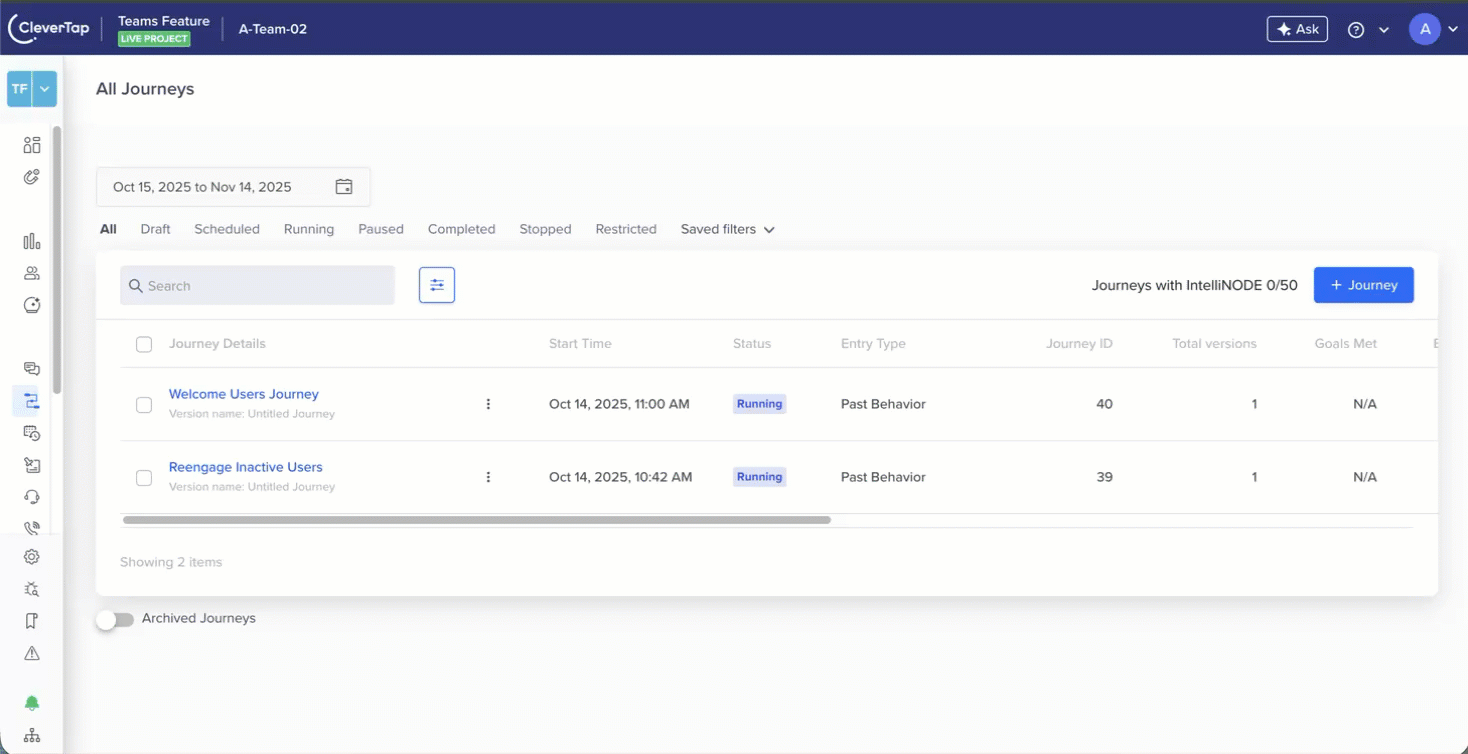Click the filter icon next to search bar
This screenshot has height=754, width=1468.
click(437, 285)
